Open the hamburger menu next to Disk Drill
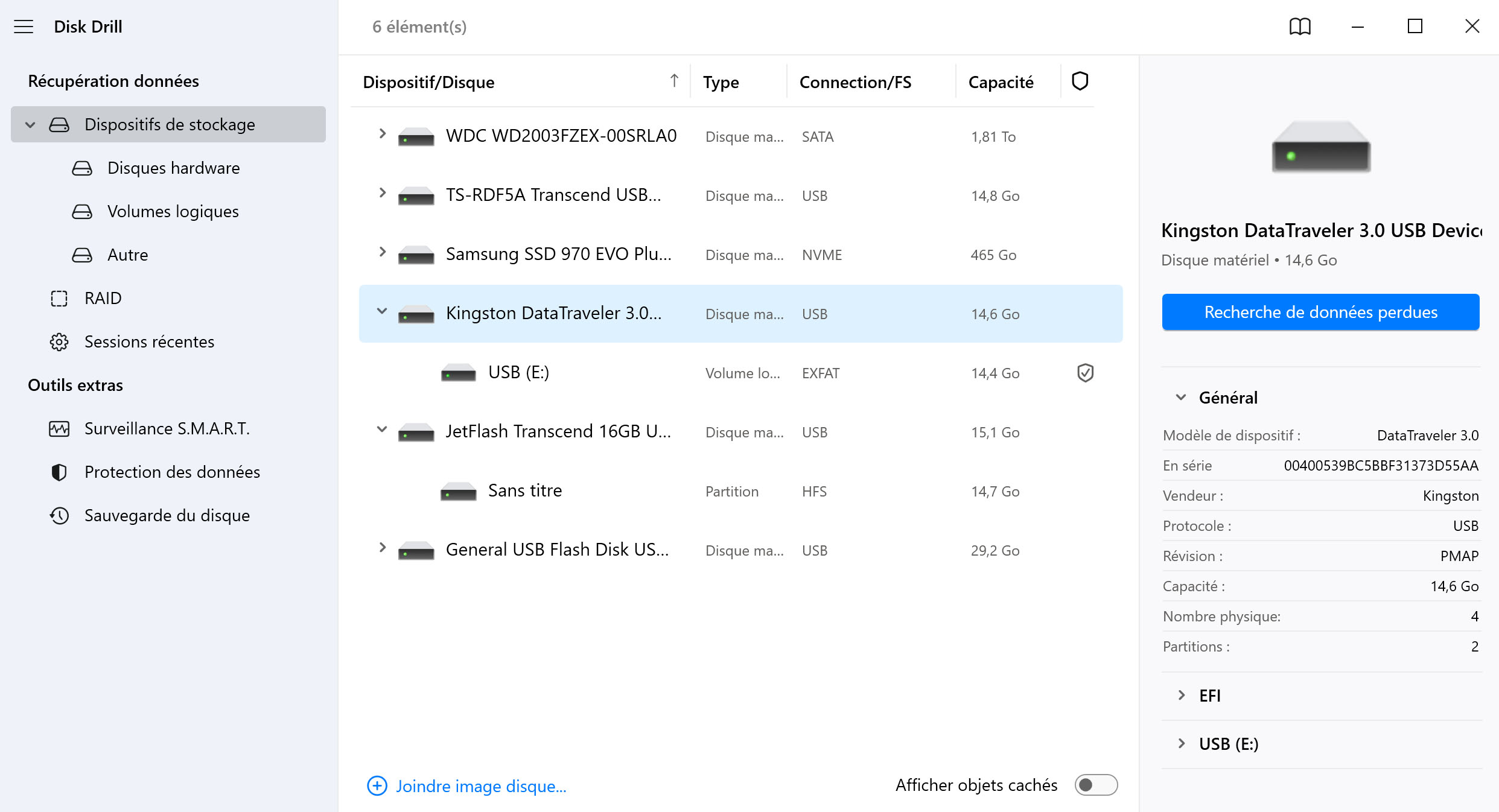The height and width of the screenshot is (812, 1499). tap(24, 27)
